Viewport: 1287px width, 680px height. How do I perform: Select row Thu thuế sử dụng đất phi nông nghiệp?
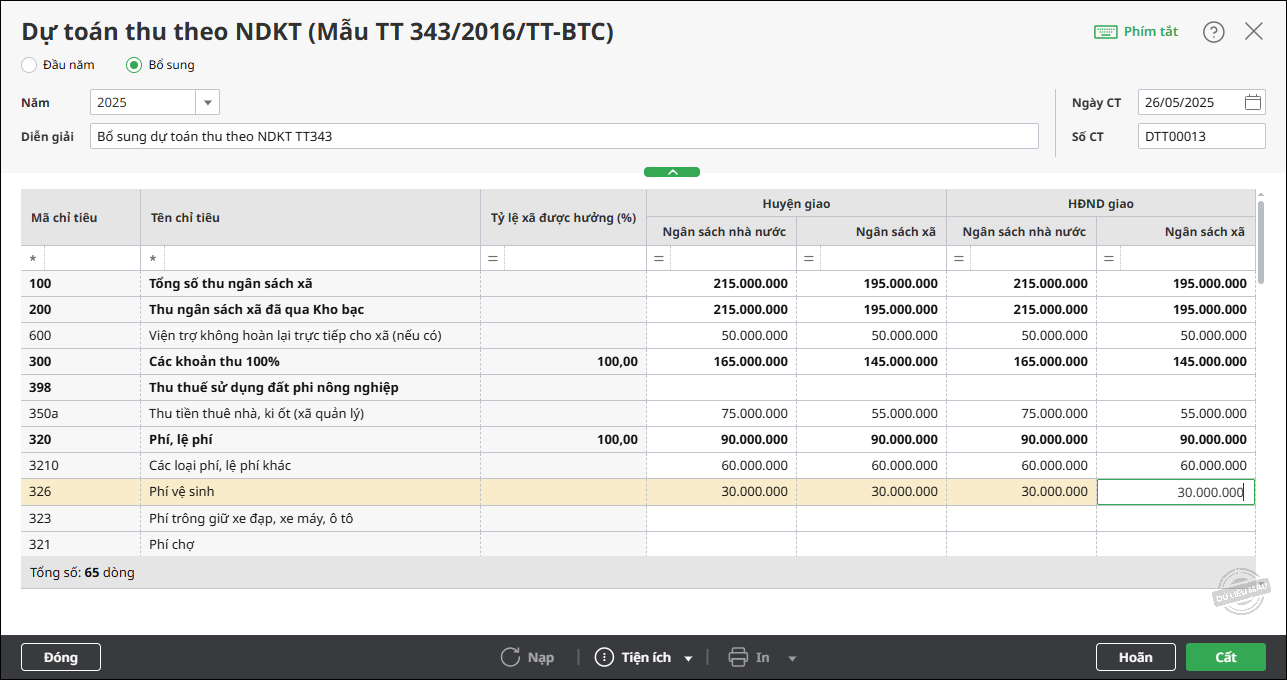(x=638, y=388)
